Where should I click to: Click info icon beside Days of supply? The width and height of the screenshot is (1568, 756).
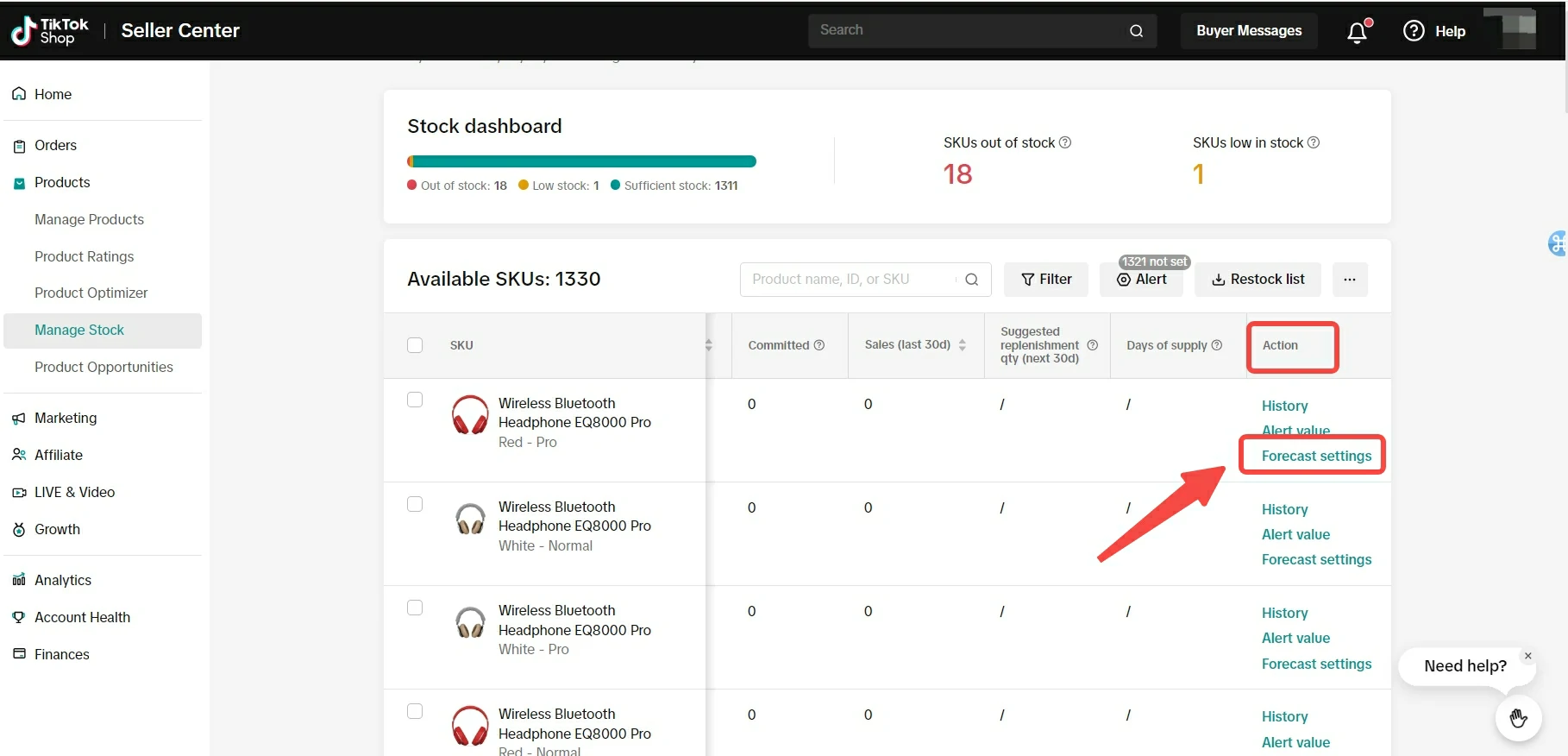pos(1217,345)
